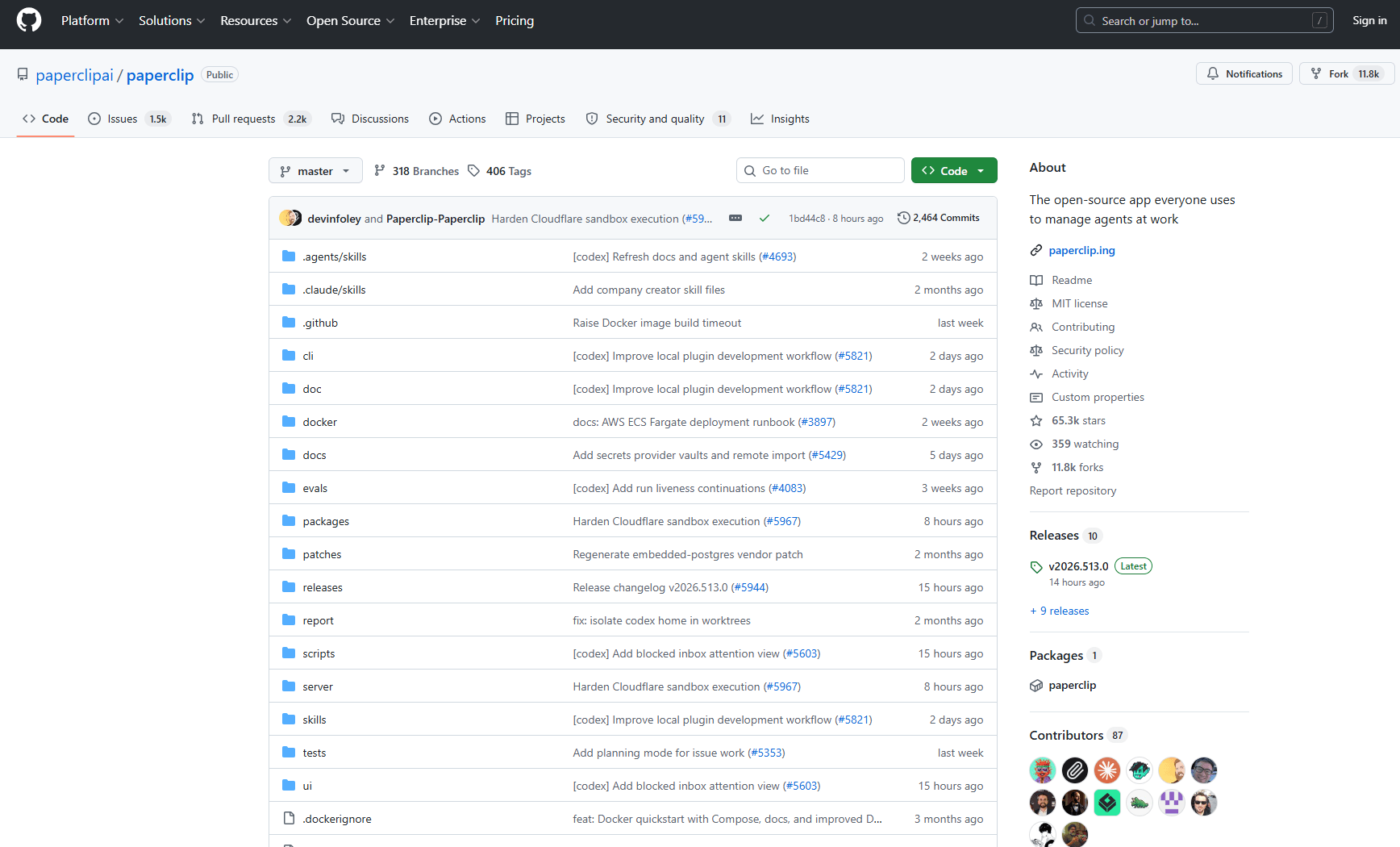Screen dimensions: 1400x847
Task: Click the Notifications button
Action: [1244, 74]
